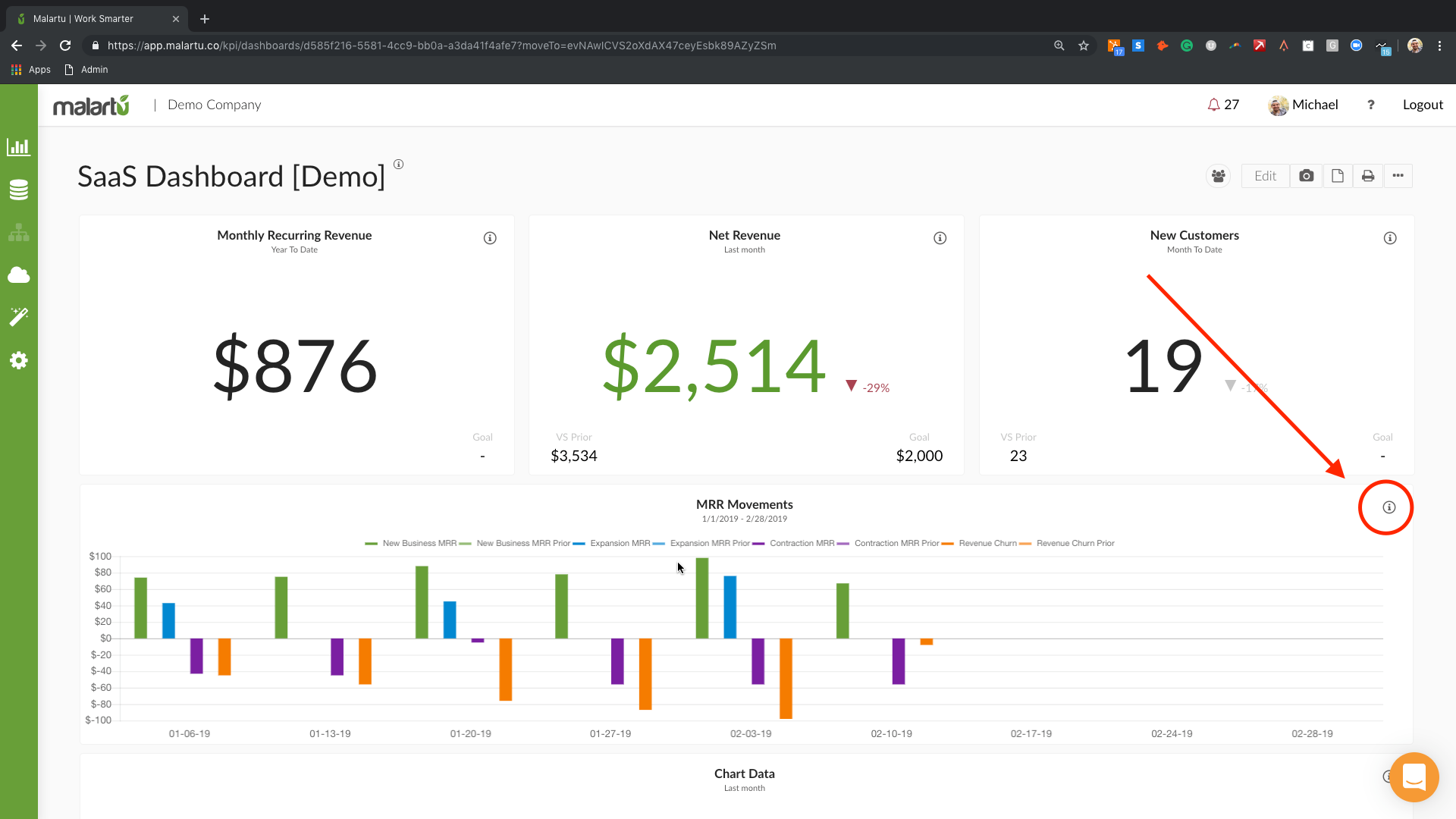Click the Malartu logo

[91, 105]
